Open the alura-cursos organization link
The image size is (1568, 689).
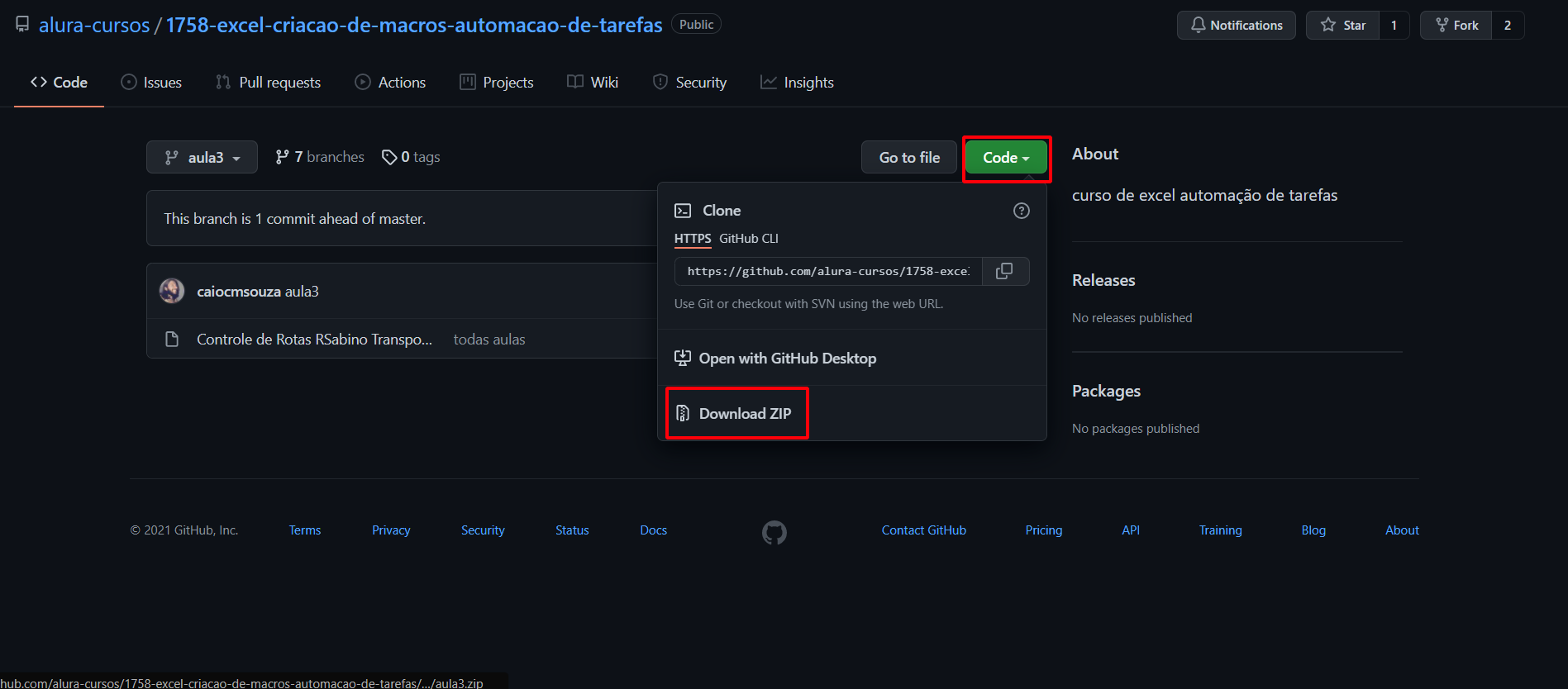point(94,25)
